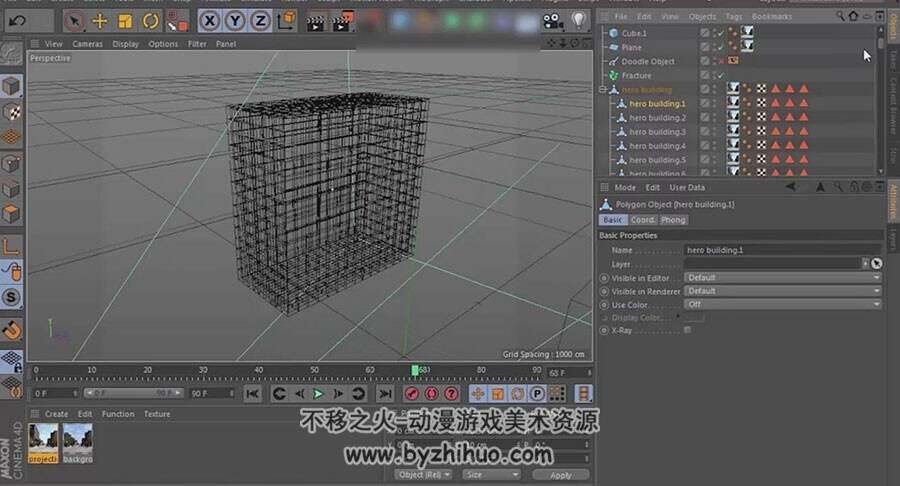Screen dimensions: 900x486
Task: Enable Snap magnet icon
Action: click(11, 329)
